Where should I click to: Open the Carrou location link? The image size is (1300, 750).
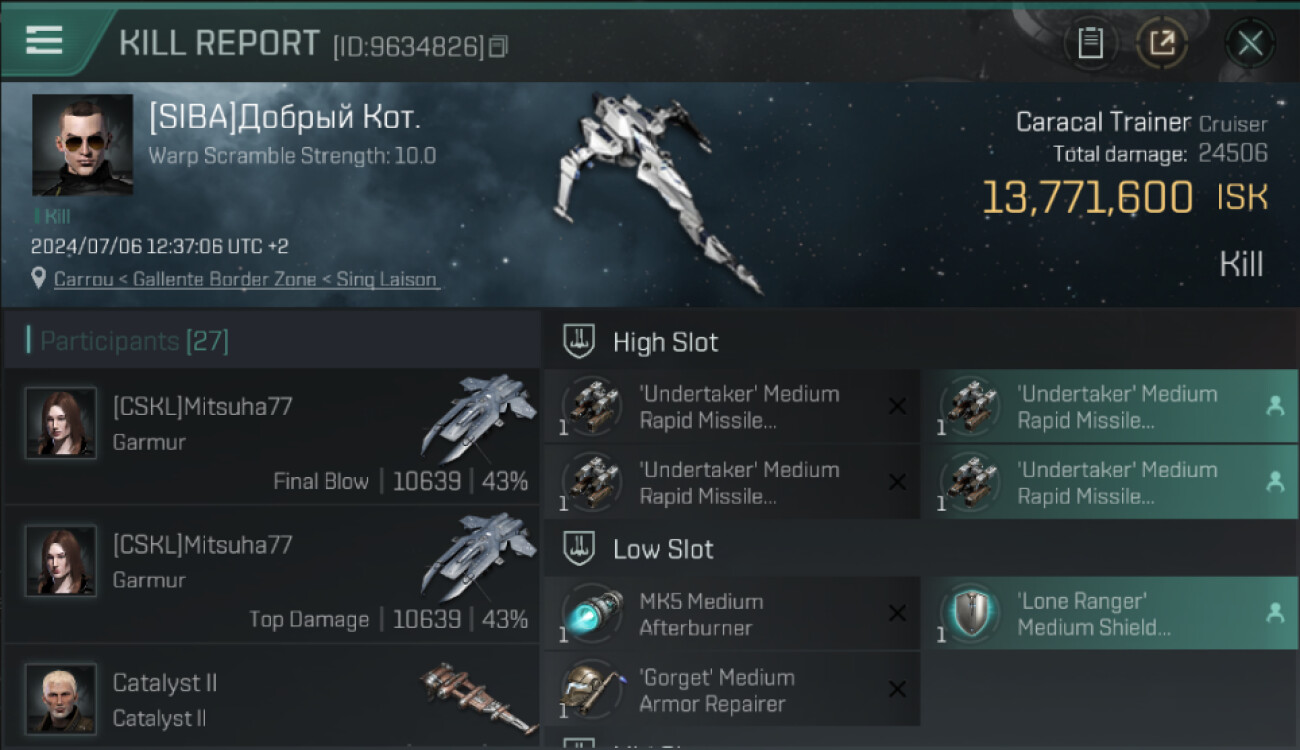(x=245, y=279)
